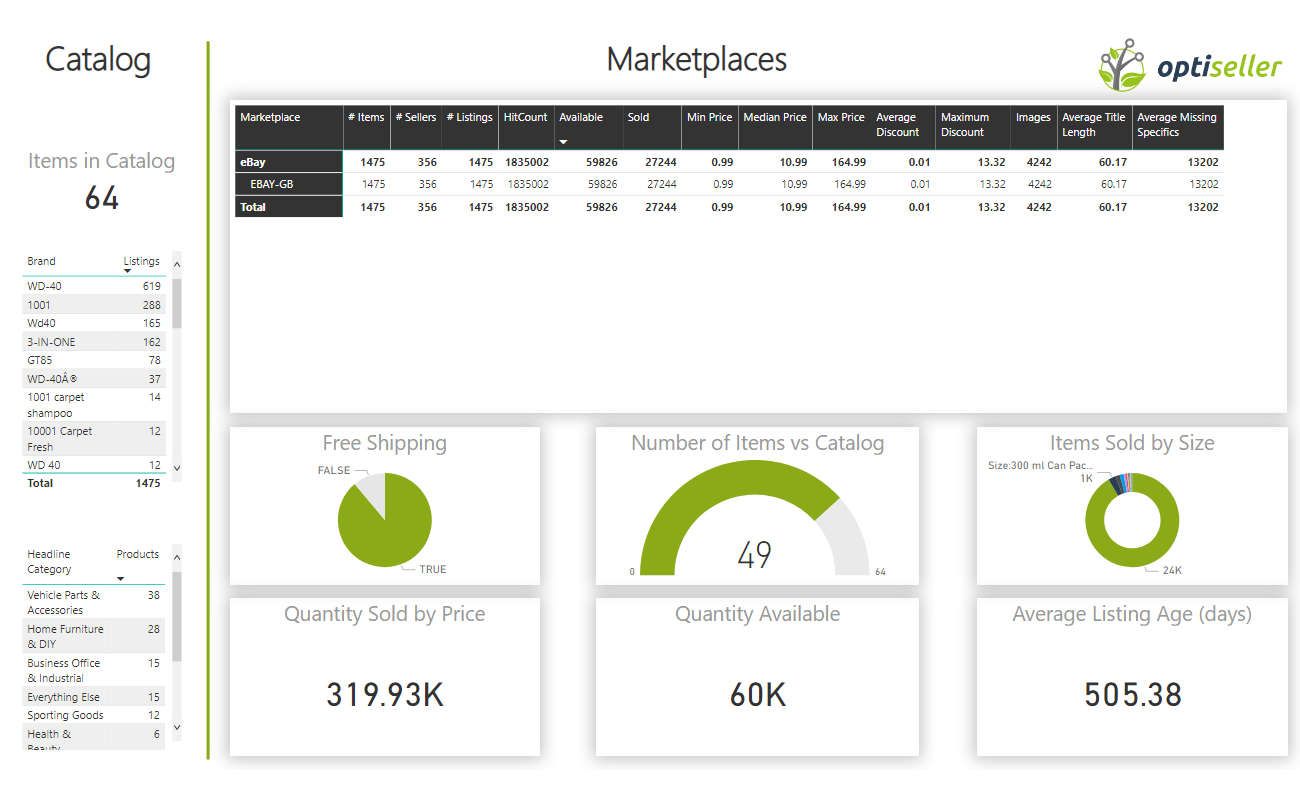Viewport: 1300px width, 795px height.
Task: Click the Brand column header
Action: pos(41,261)
